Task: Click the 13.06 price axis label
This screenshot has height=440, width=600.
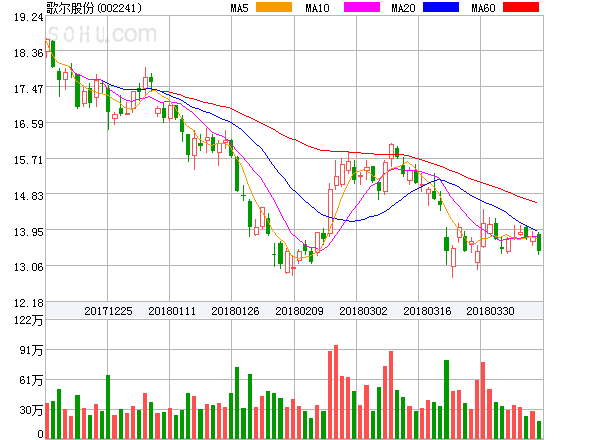Action: (29, 267)
